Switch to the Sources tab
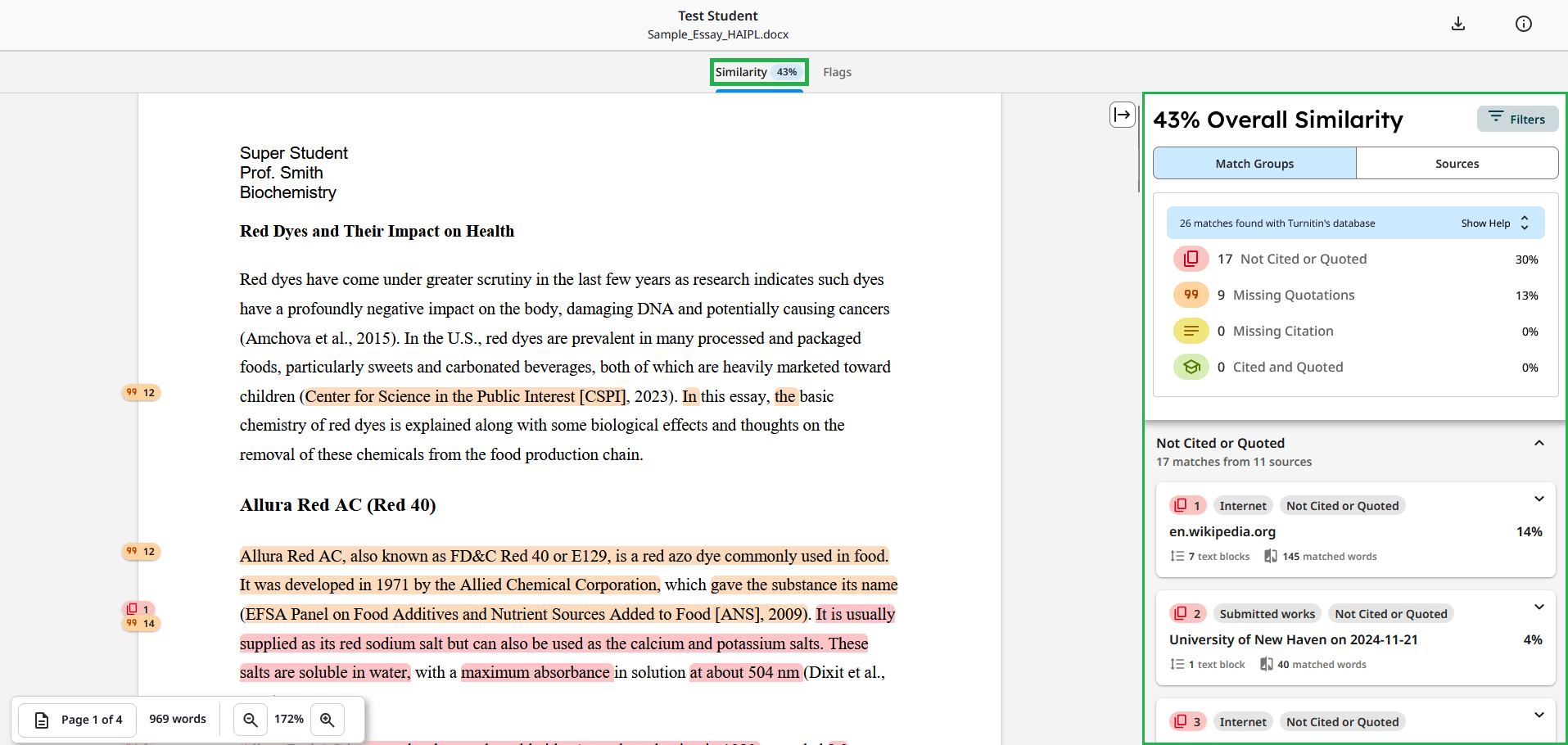This screenshot has width=1568, height=745. (x=1457, y=164)
